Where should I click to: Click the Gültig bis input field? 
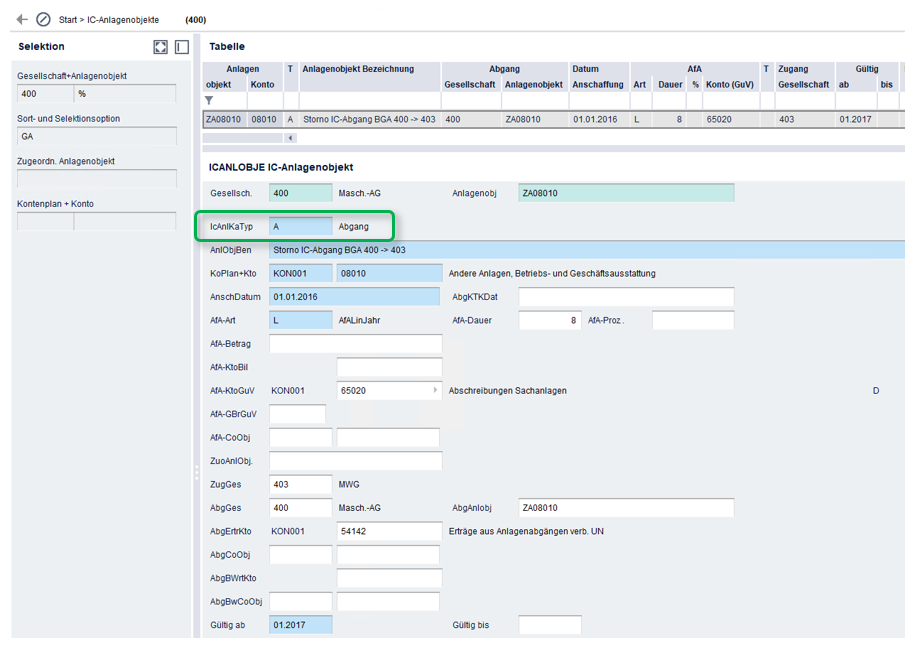550,625
